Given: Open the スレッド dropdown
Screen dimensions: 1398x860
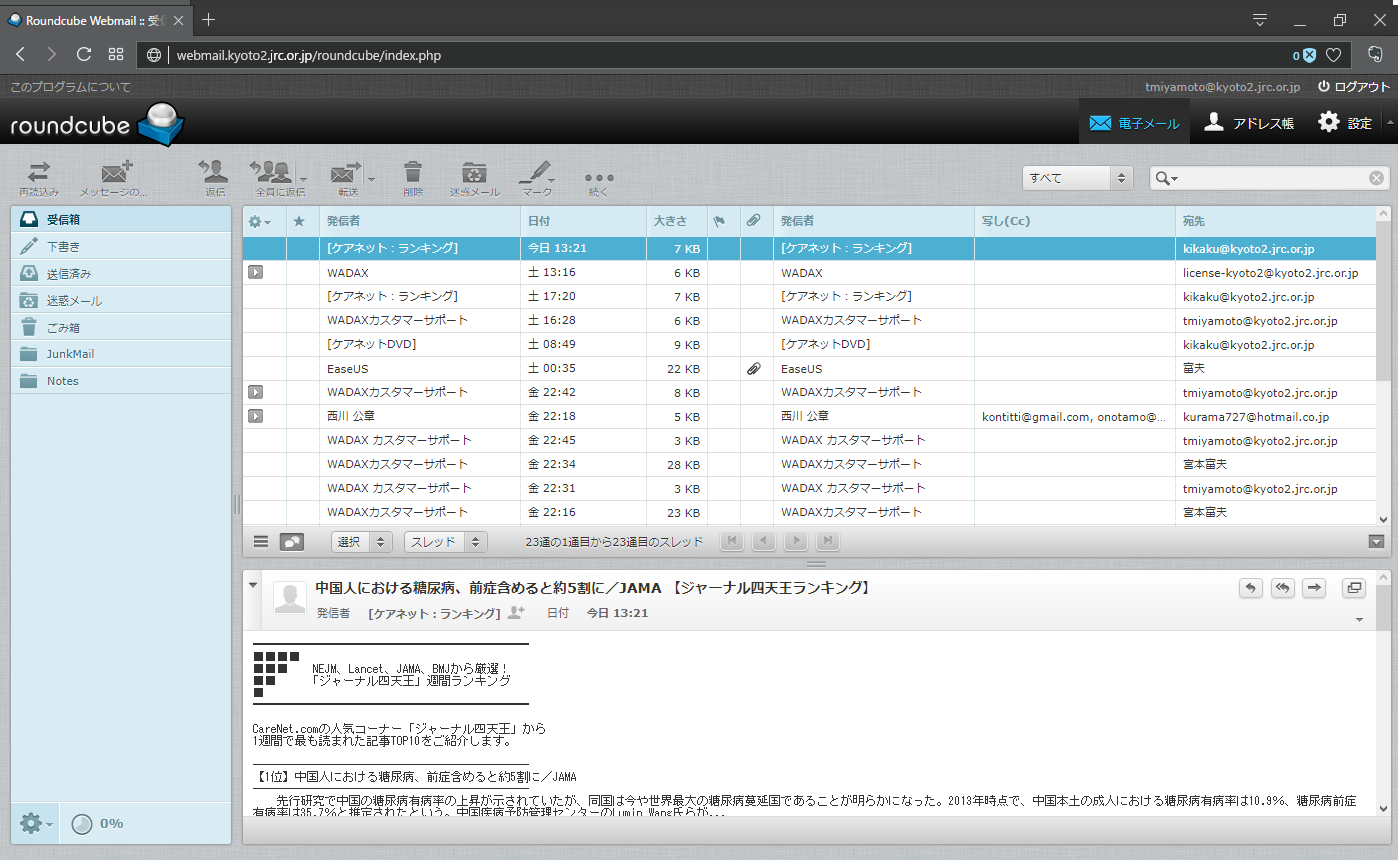Looking at the screenshot, I should [x=445, y=542].
